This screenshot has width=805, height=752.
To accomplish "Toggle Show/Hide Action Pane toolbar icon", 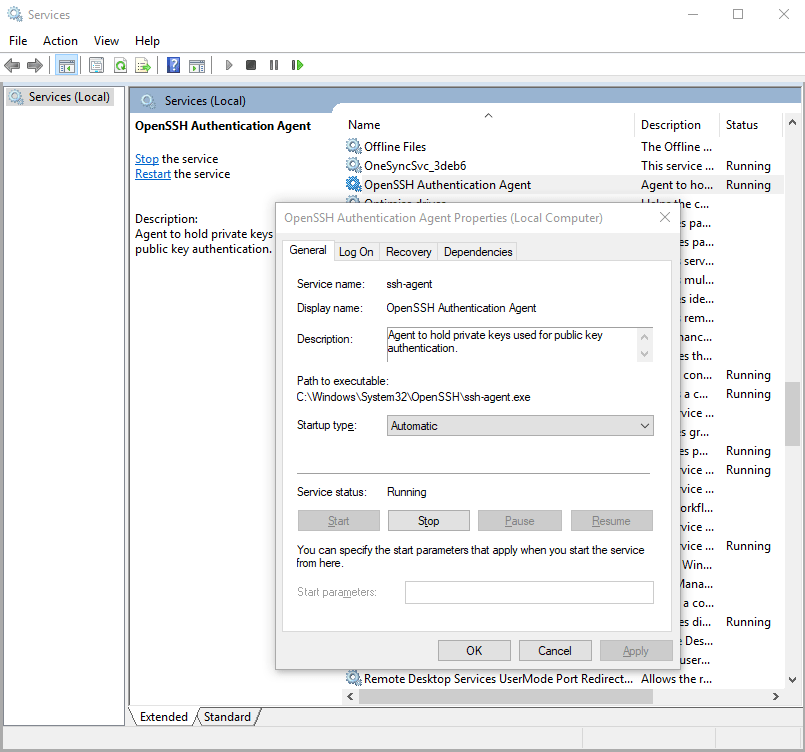I will (197, 65).
